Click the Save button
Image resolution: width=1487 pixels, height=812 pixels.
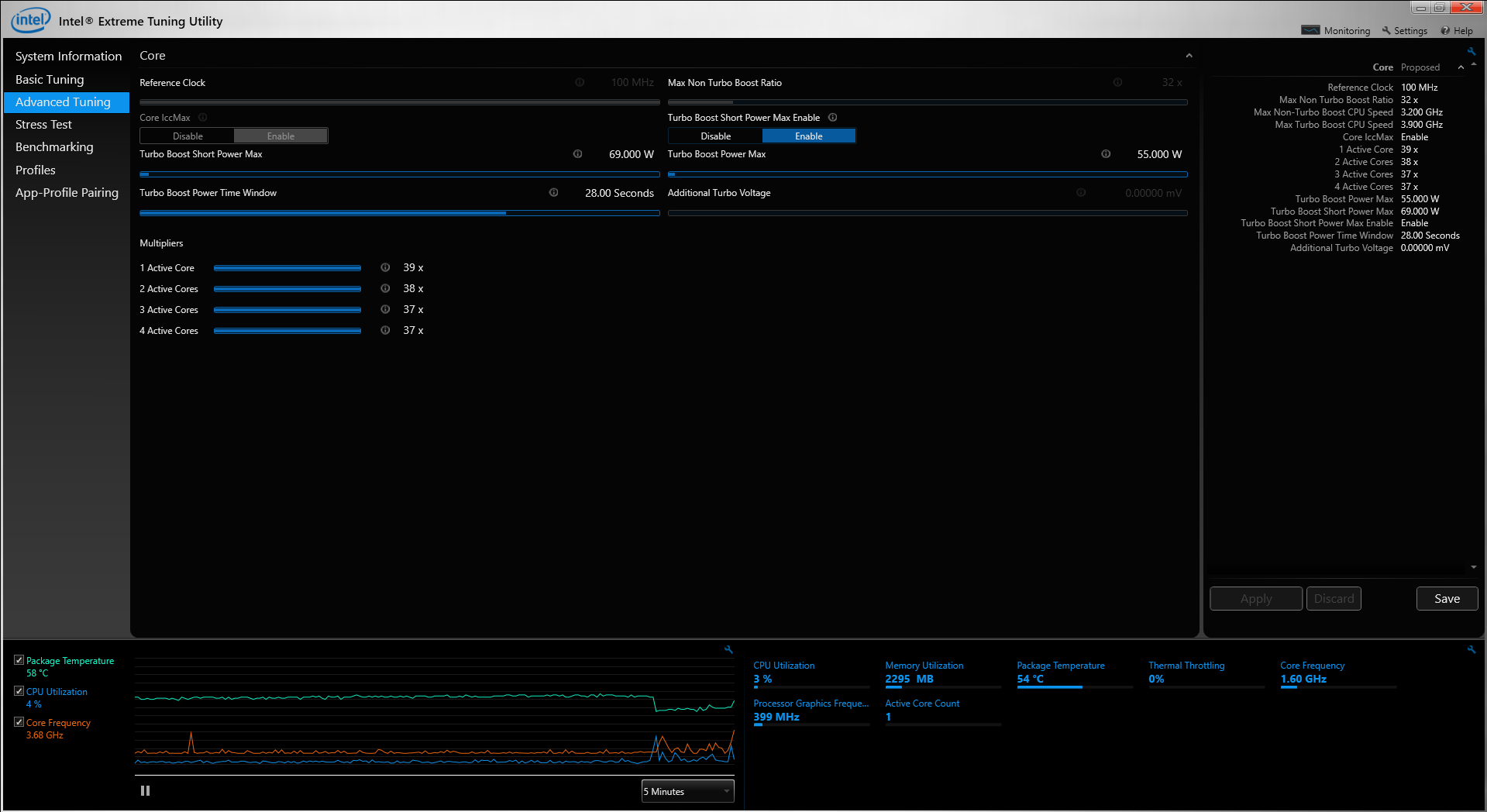[x=1447, y=599]
